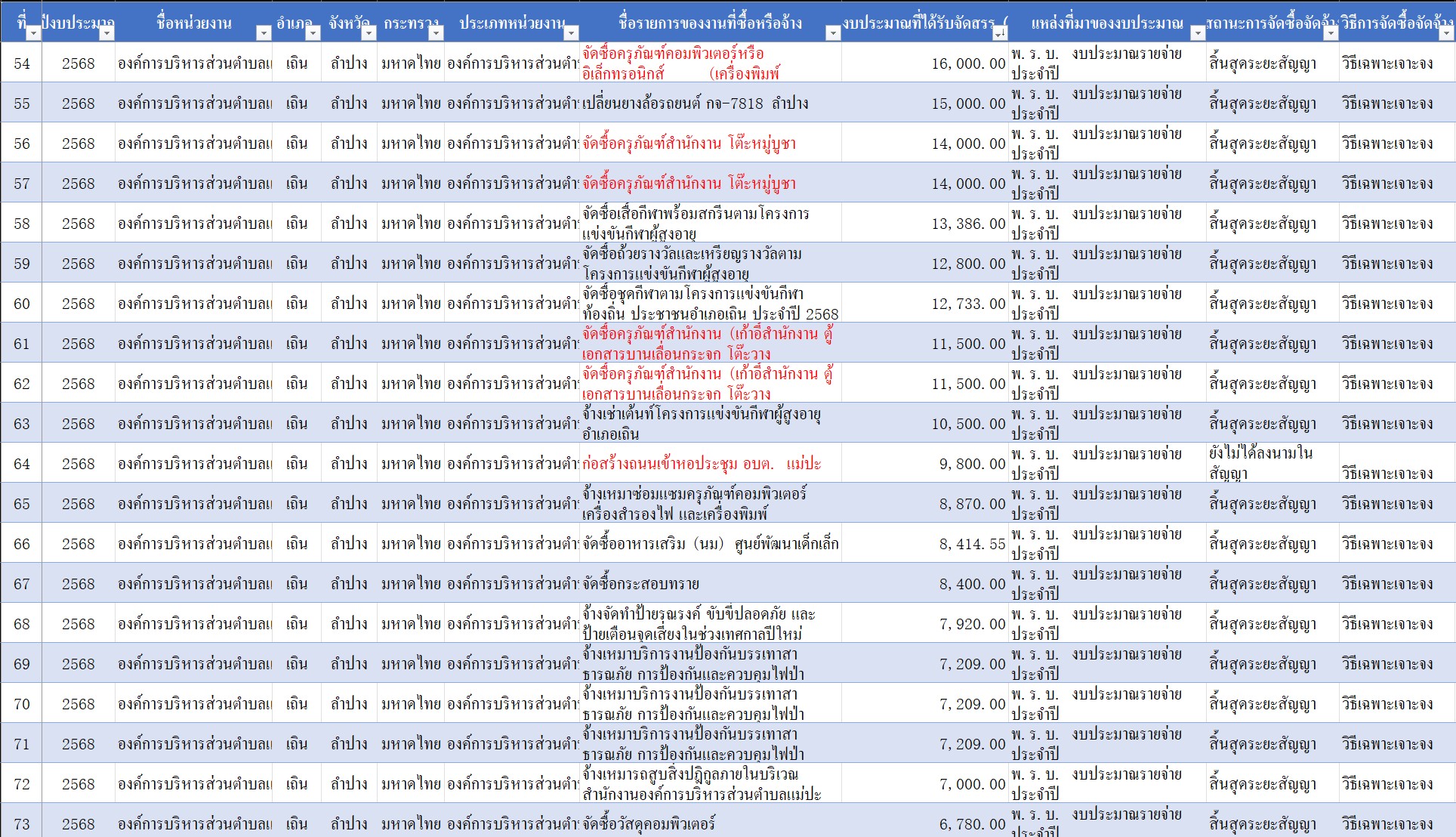Open the อำเภอ column filter arrow
This screenshot has width=1456, height=837.
point(312,35)
